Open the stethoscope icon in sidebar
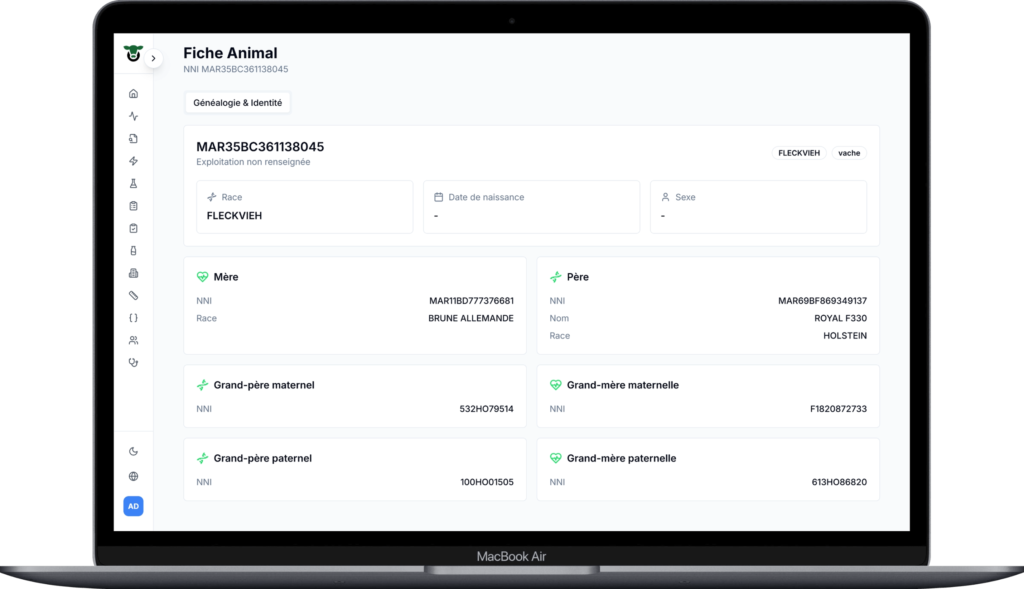The width and height of the screenshot is (1024, 589). pos(133,363)
